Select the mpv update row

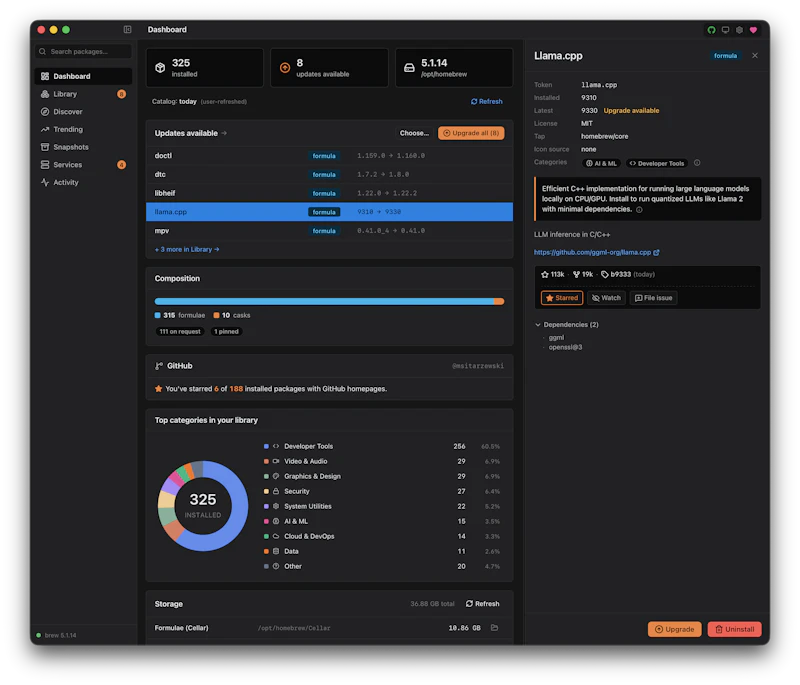[x=329, y=231]
